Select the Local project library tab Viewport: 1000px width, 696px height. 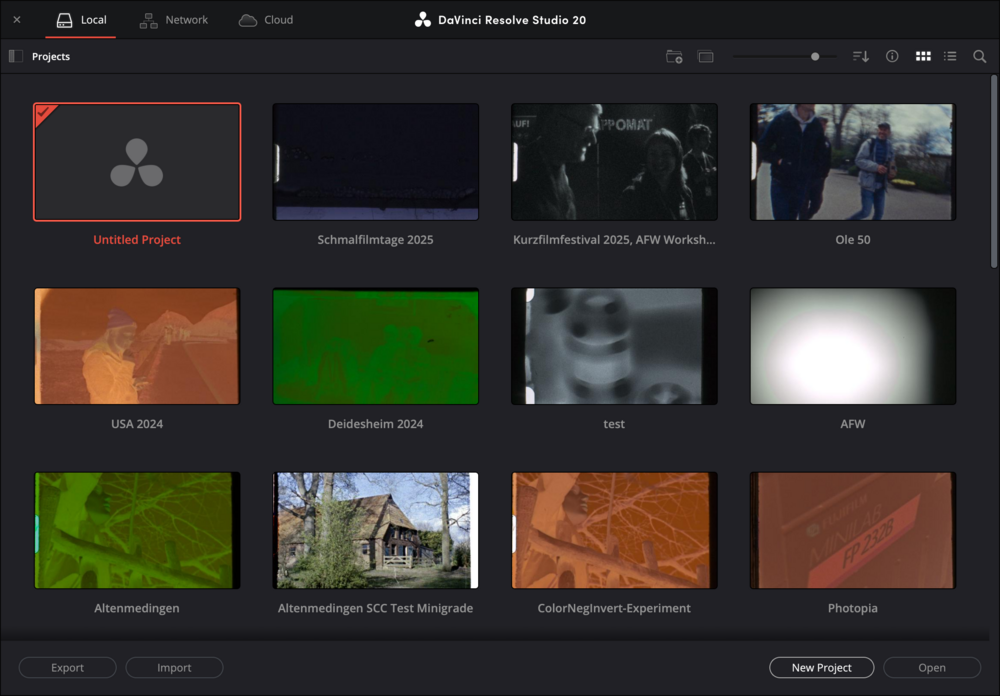tap(81, 20)
